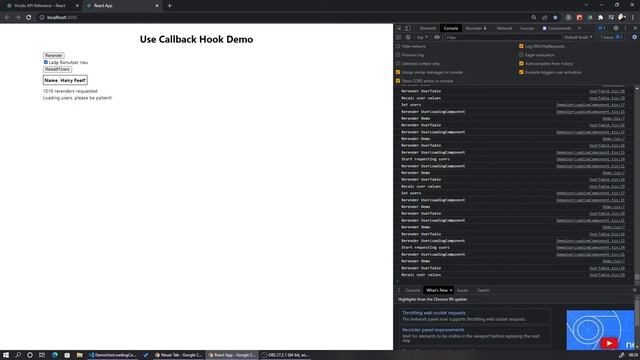Toggle the Lady Benutzer neu checkbox
The height and width of the screenshot is (360, 640).
coord(45,62)
